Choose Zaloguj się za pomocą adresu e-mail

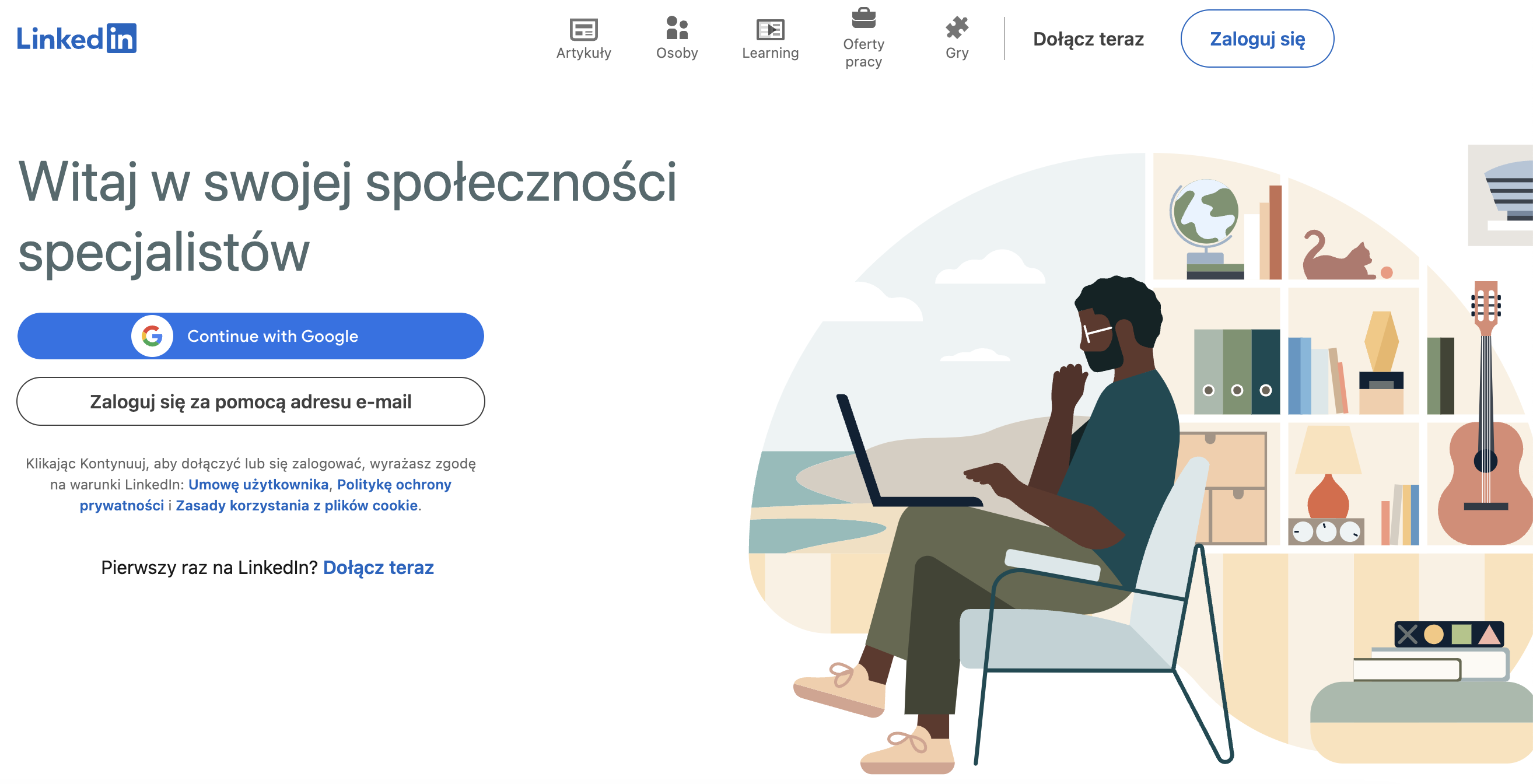click(250, 401)
